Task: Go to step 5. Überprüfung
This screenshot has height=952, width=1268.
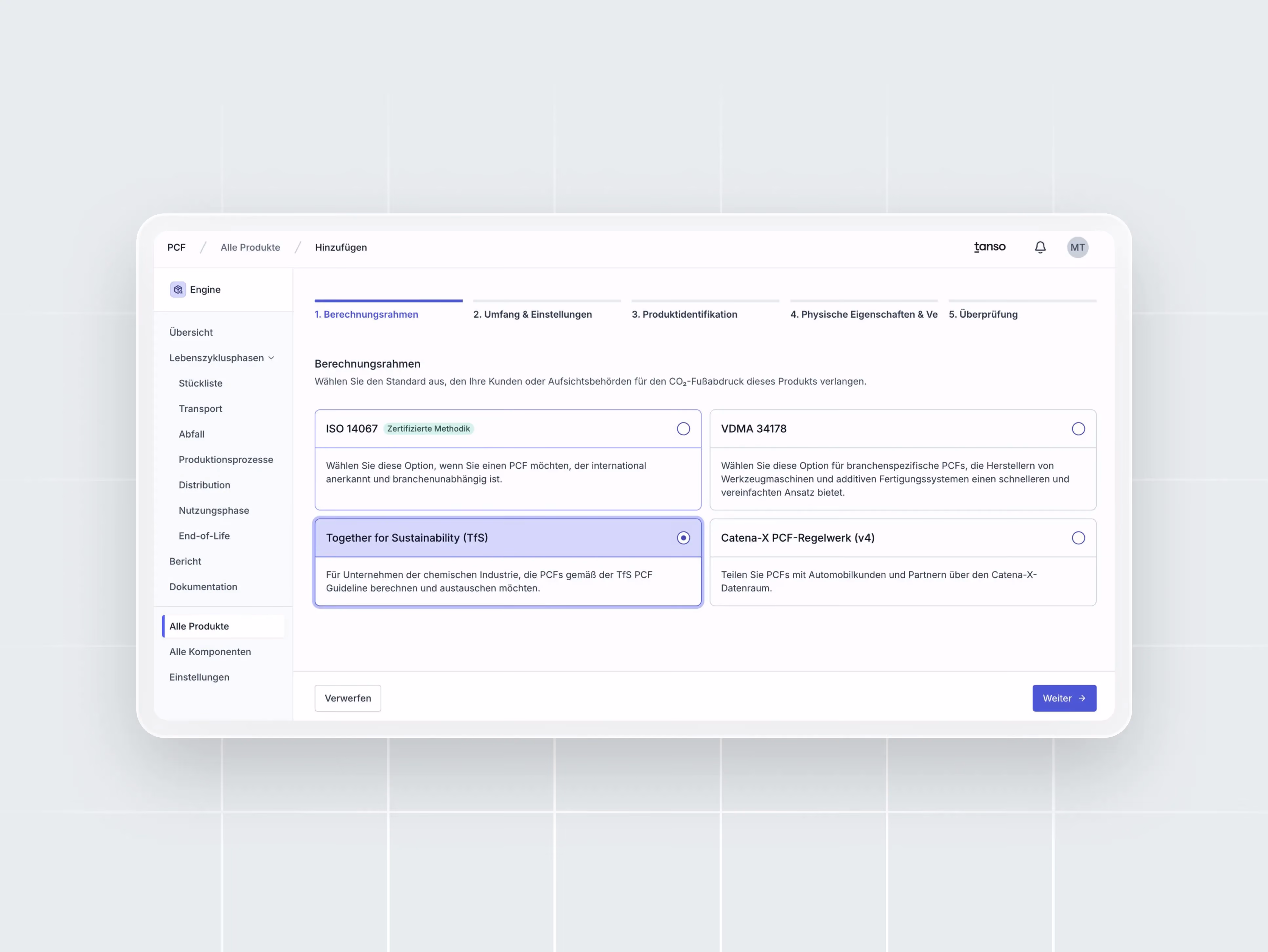Action: pos(983,314)
